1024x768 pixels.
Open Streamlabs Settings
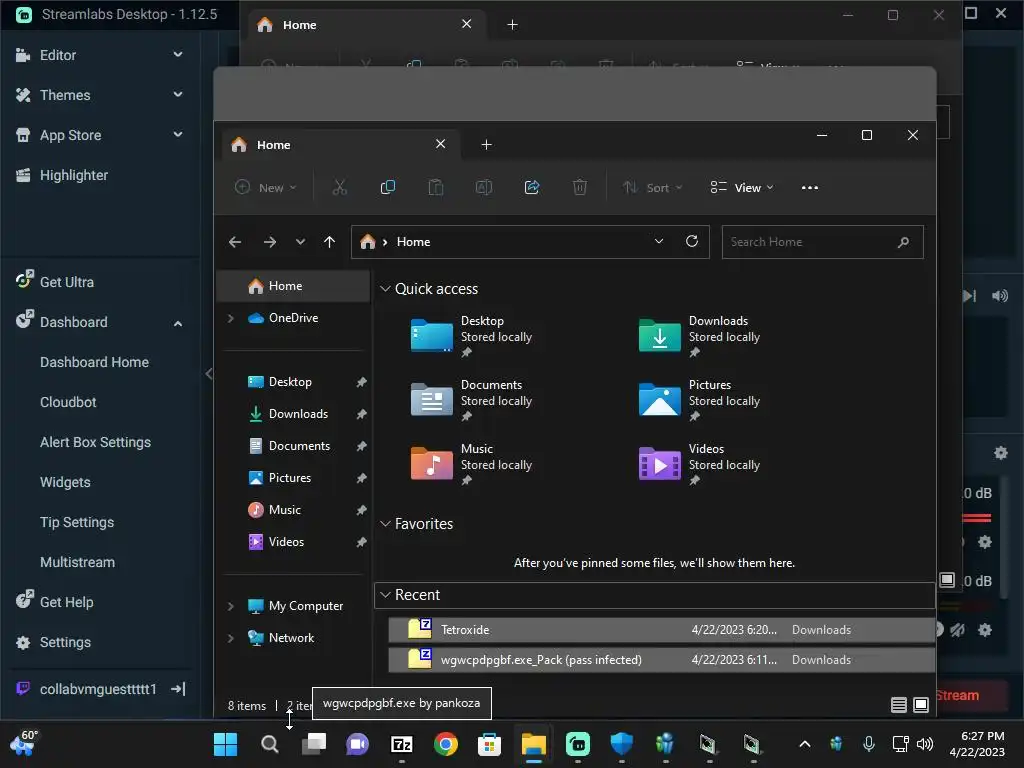point(65,643)
